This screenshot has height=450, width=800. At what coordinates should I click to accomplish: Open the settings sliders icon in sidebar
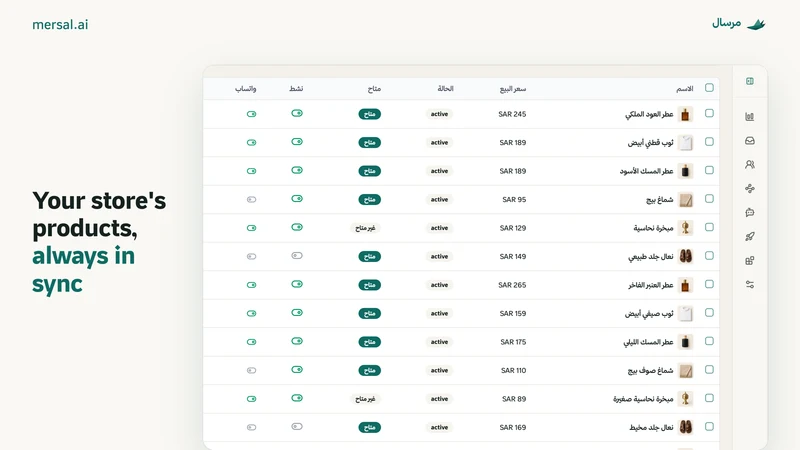tap(749, 285)
